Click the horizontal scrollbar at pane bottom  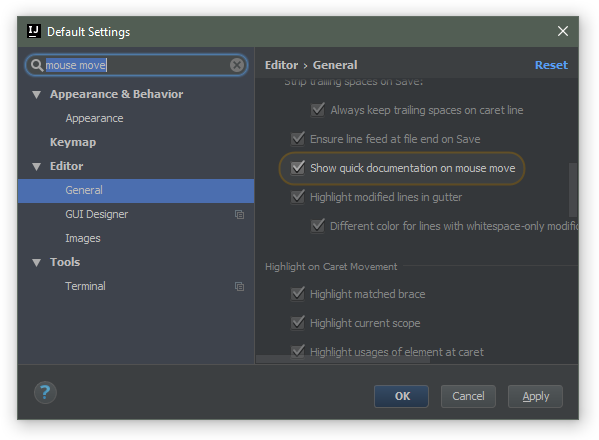[x=343, y=359]
